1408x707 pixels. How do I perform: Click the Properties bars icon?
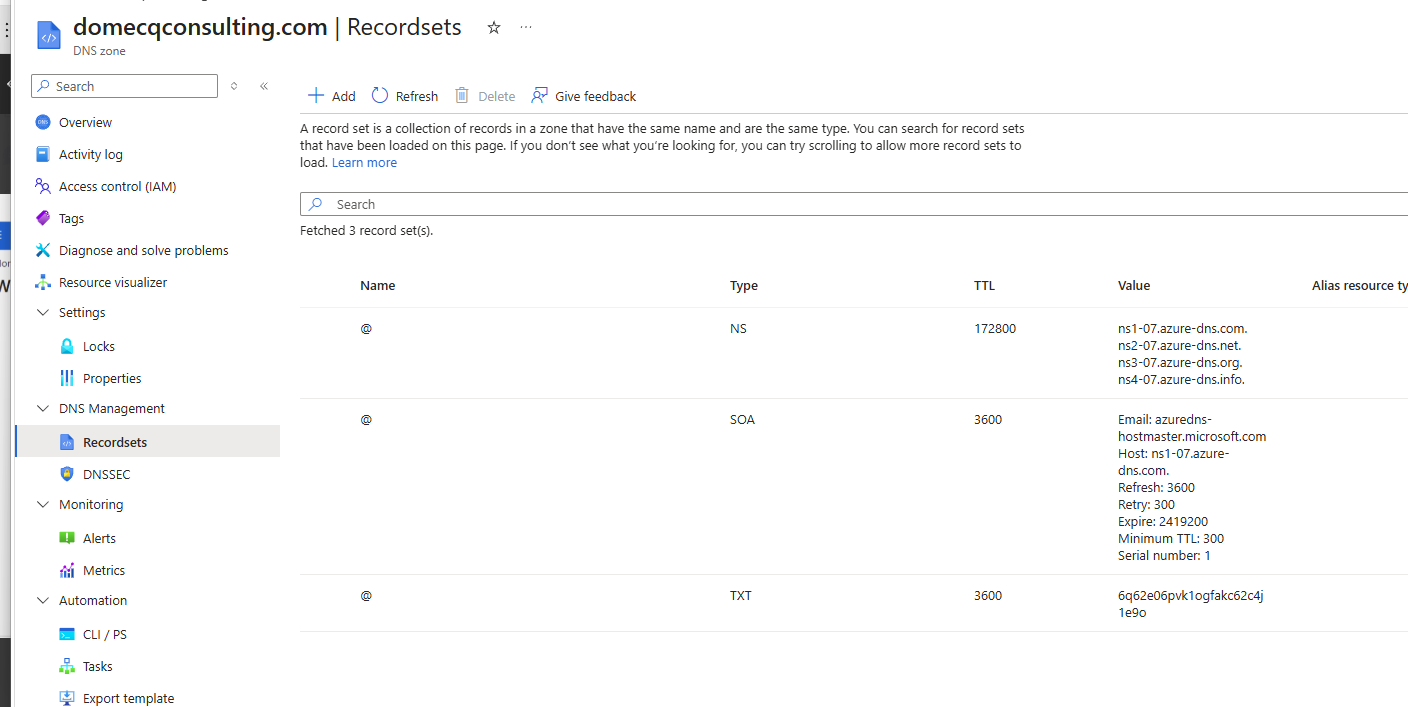pos(67,378)
